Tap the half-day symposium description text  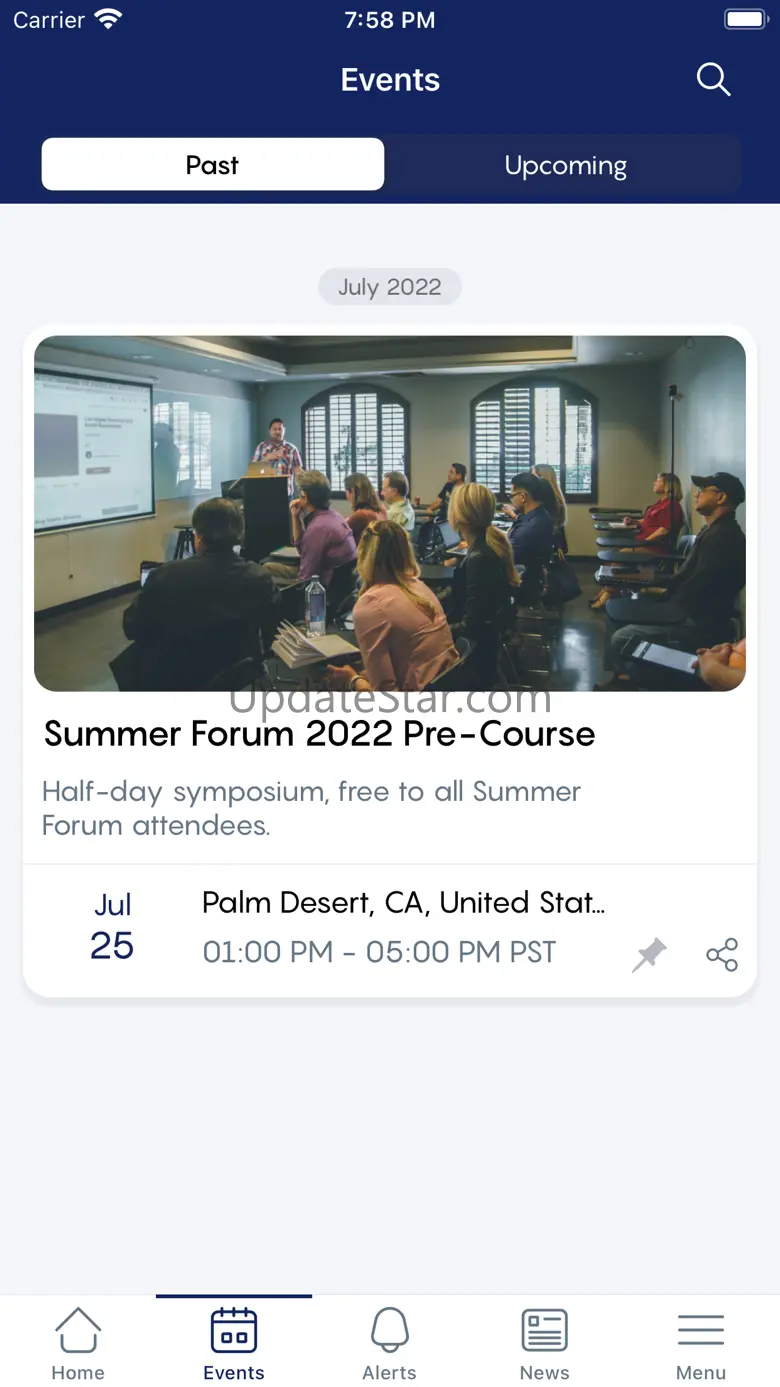pos(311,808)
